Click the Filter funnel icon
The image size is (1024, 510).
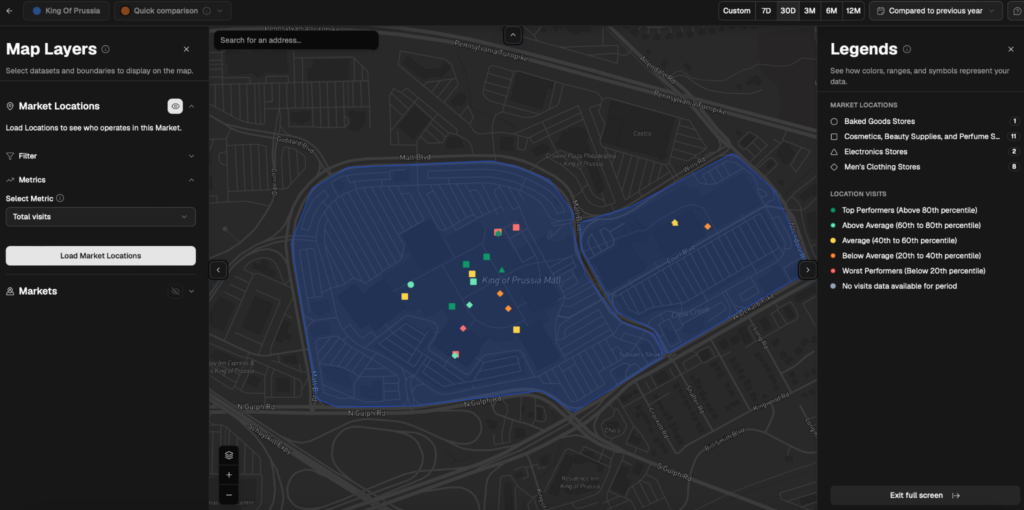(10, 156)
